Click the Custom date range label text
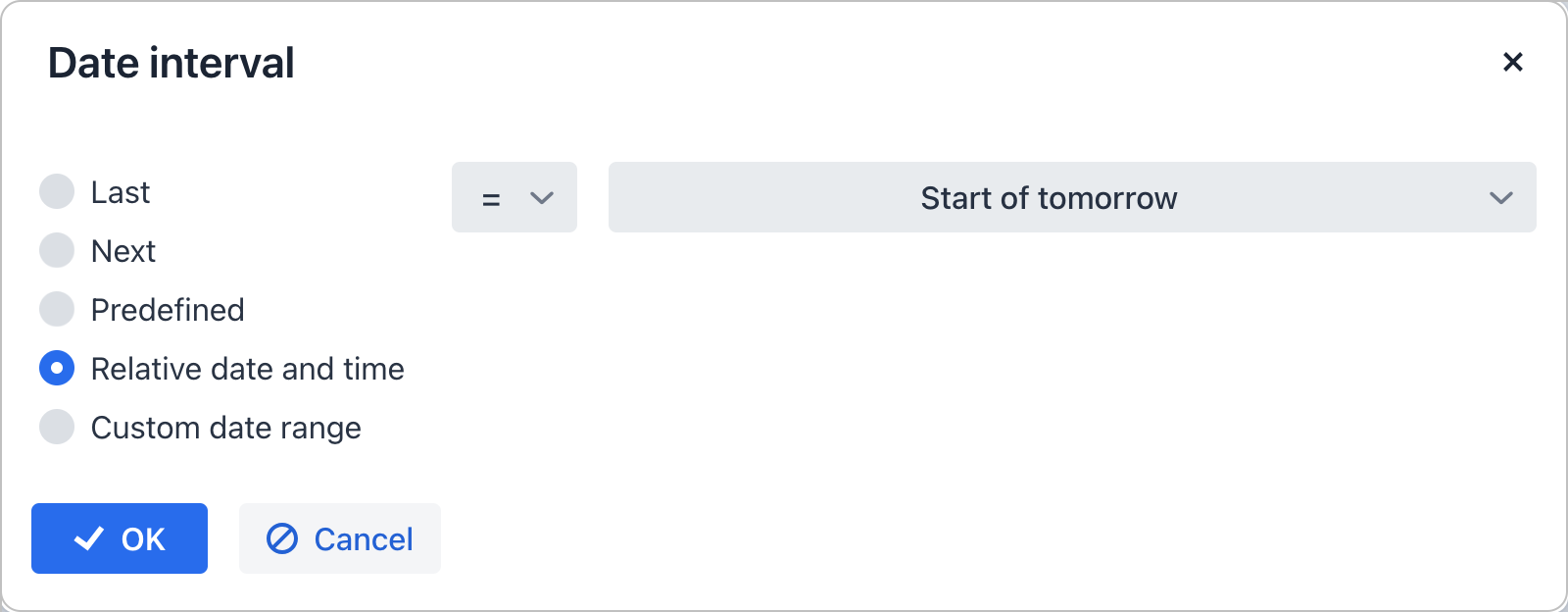1568x612 pixels. [x=225, y=427]
